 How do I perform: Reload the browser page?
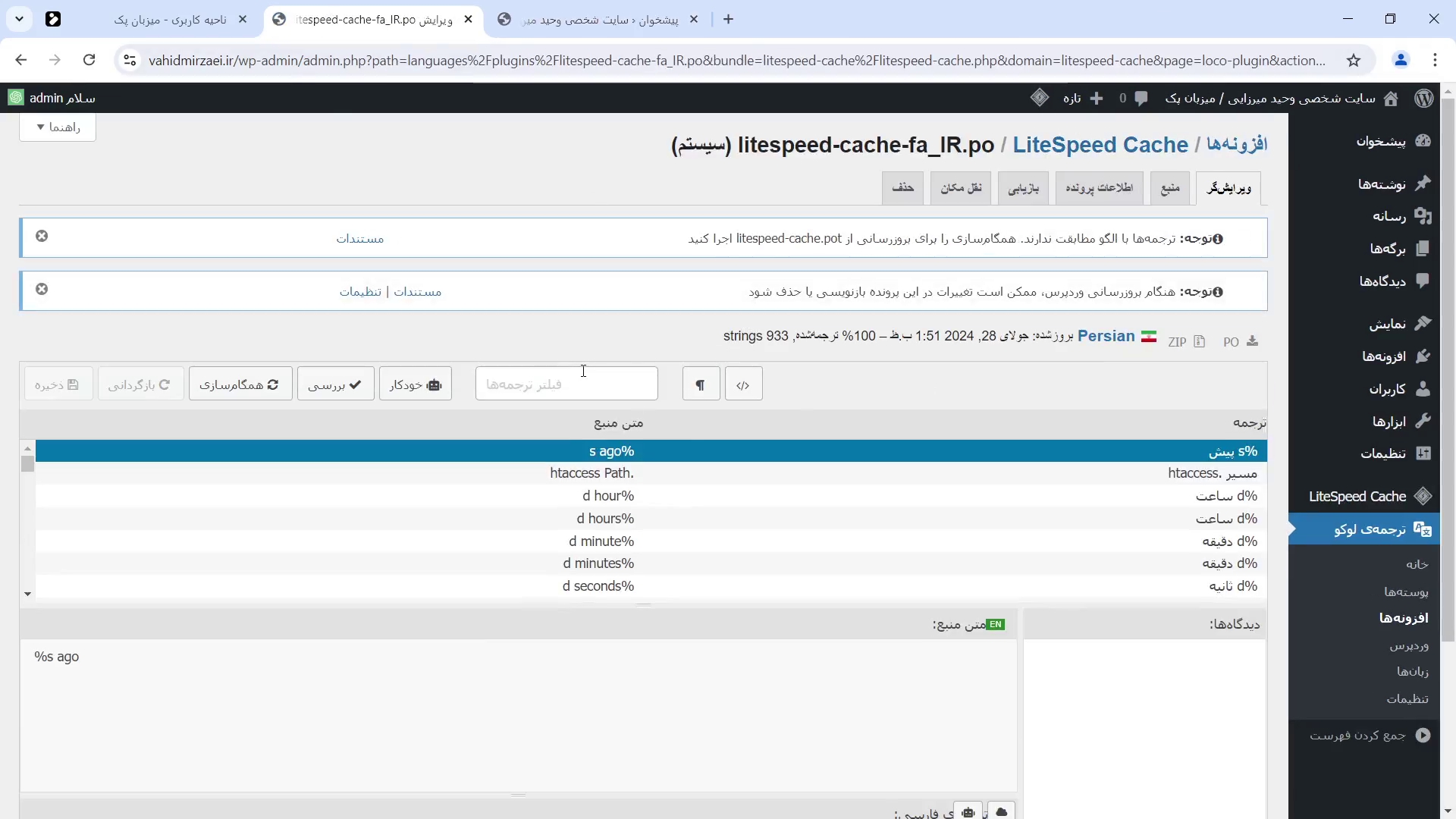tap(89, 61)
